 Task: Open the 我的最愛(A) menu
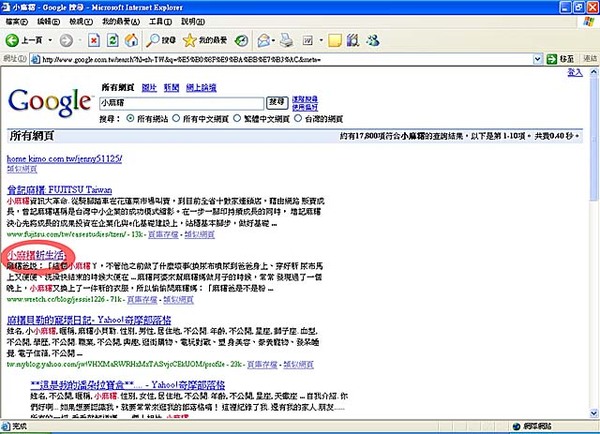coord(121,22)
